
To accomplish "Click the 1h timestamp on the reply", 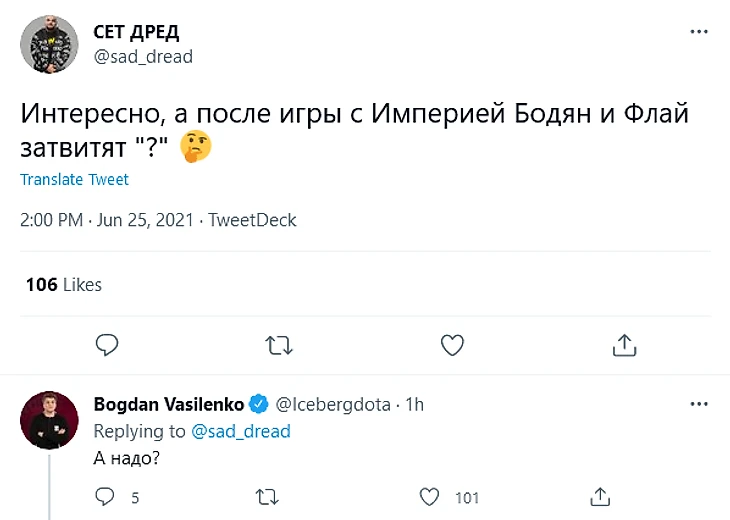I will (413, 404).
